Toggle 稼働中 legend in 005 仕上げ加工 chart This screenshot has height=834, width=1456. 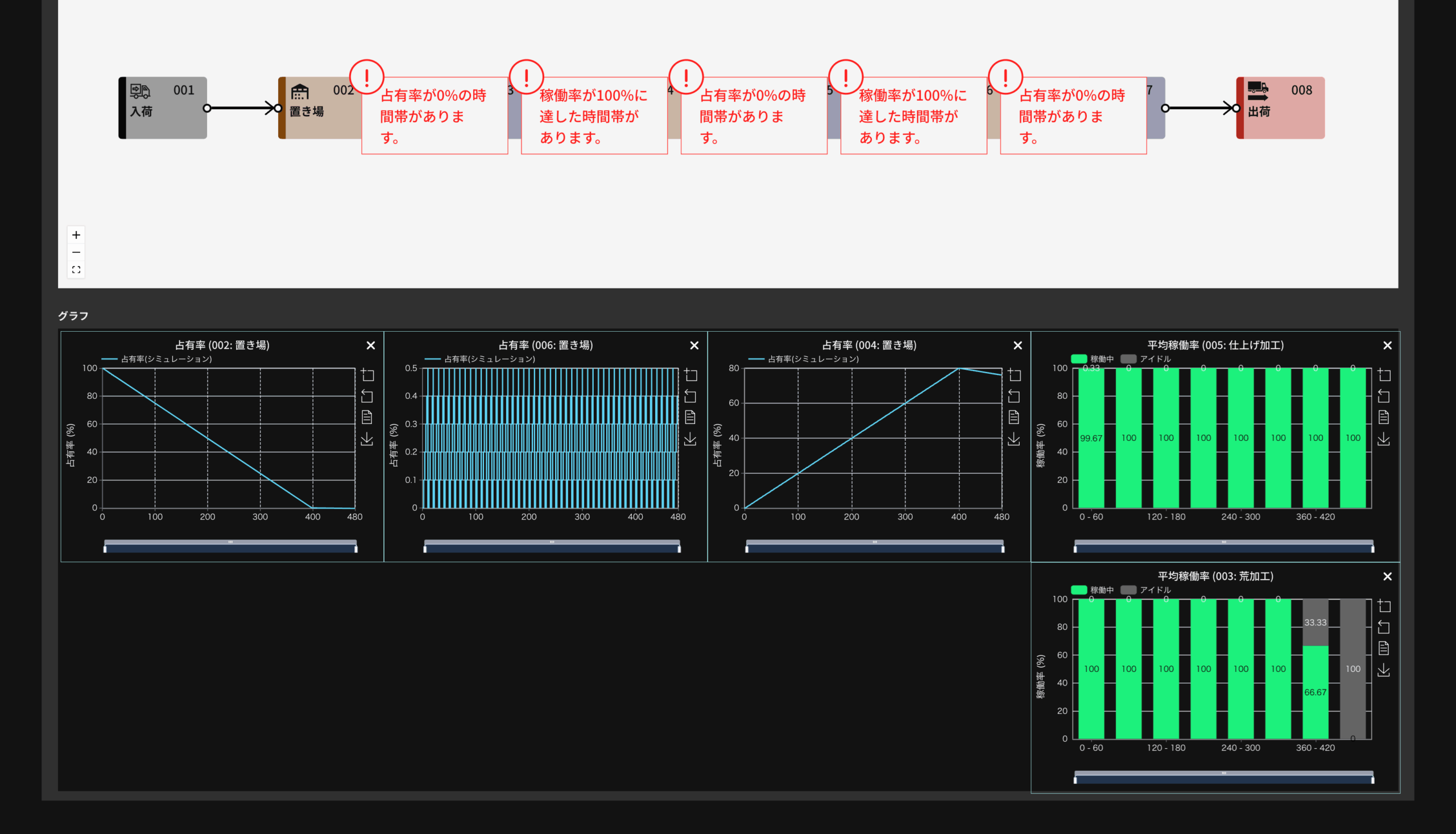(1092, 359)
